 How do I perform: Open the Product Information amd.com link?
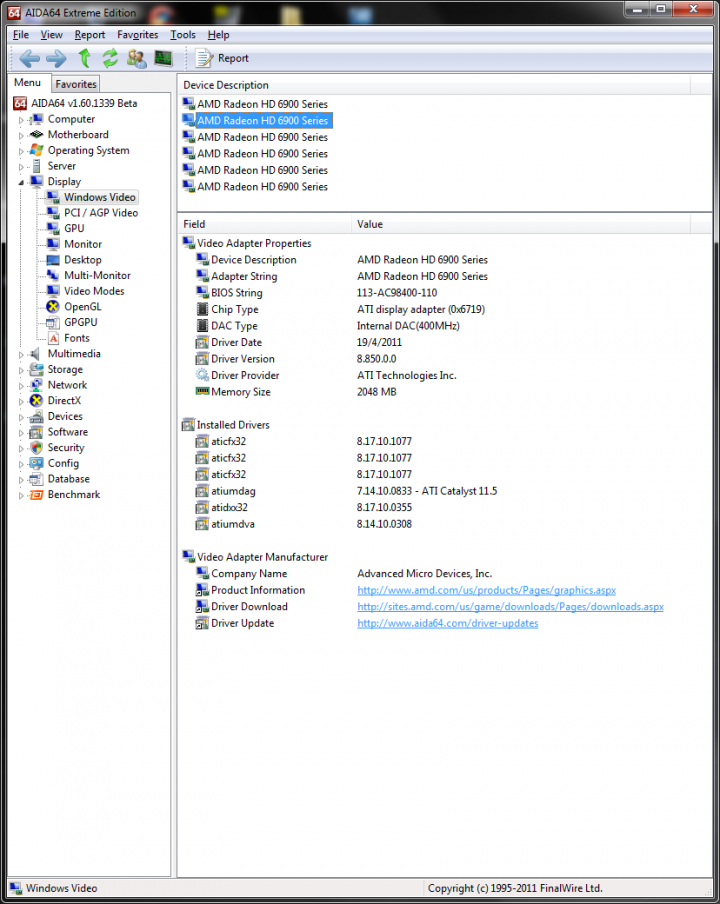(487, 590)
